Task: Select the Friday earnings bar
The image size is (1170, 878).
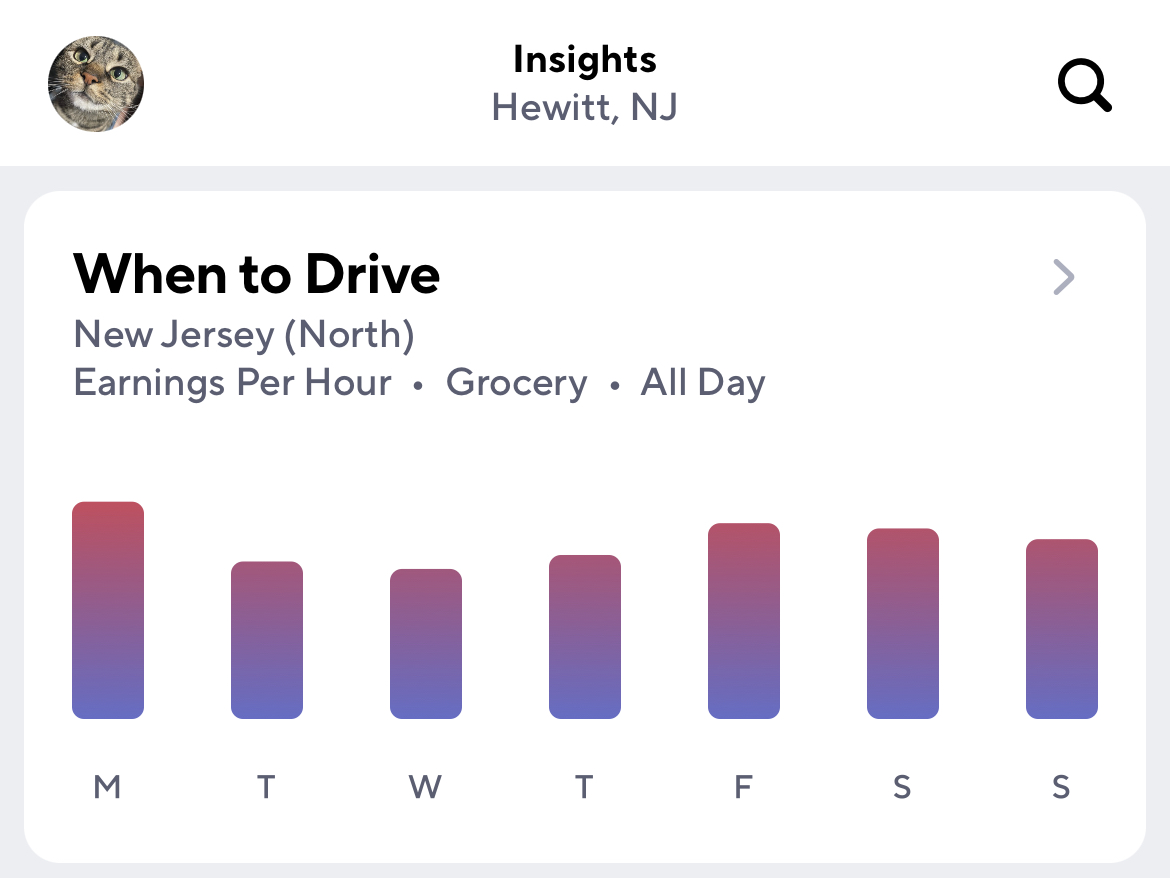Action: click(744, 621)
